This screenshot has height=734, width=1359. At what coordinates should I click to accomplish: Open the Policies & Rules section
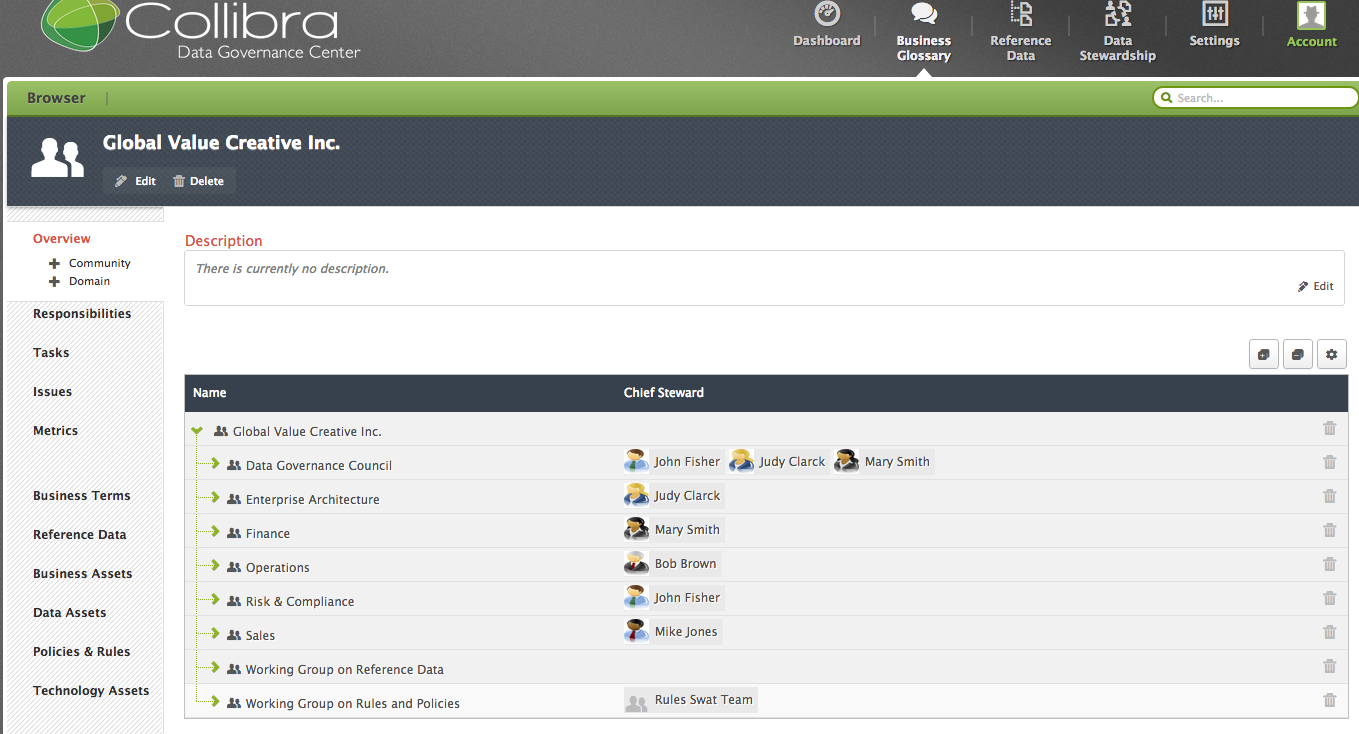[x=82, y=652]
